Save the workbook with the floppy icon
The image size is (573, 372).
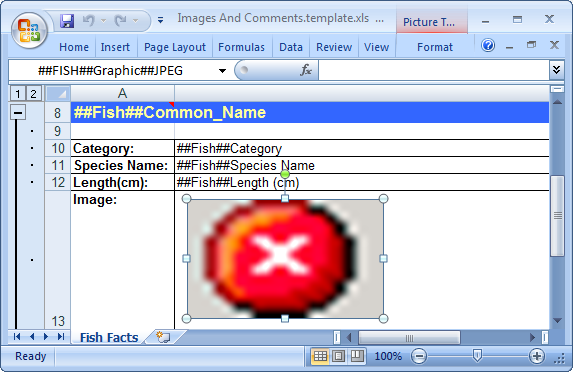click(x=67, y=21)
